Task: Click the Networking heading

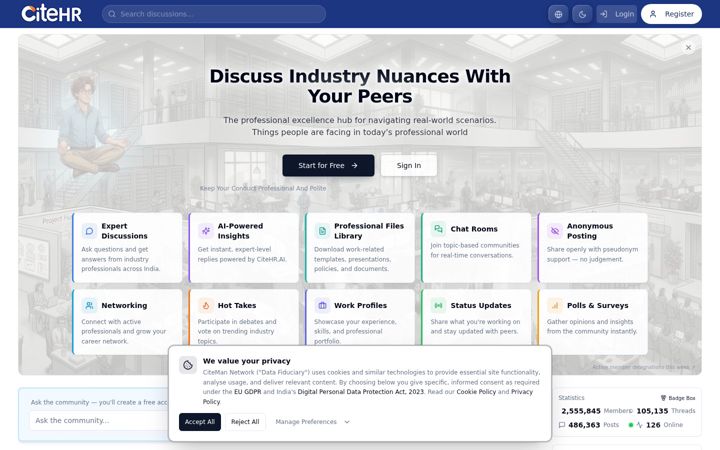Action: point(124,305)
